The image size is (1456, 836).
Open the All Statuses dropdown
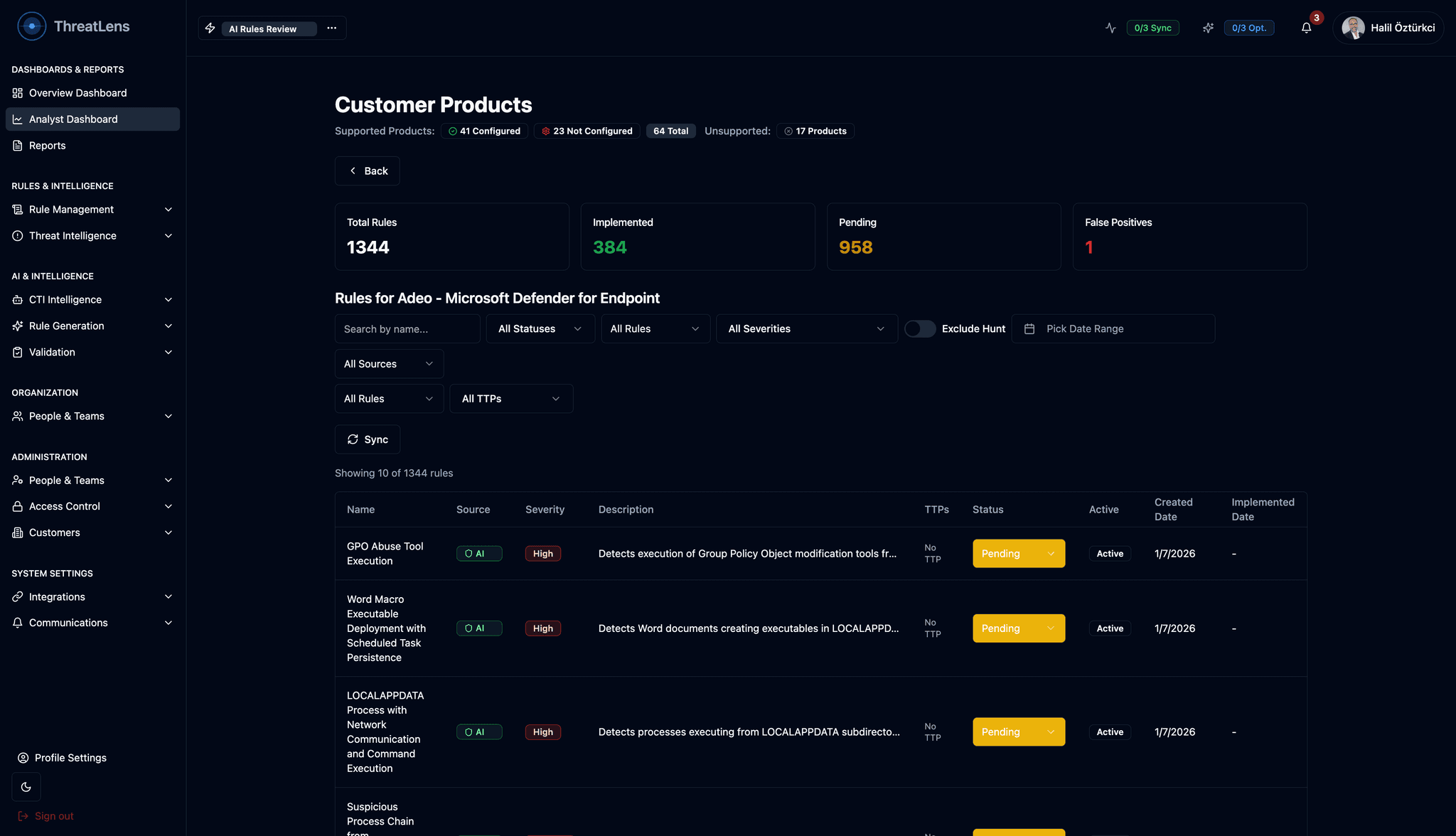coord(540,329)
